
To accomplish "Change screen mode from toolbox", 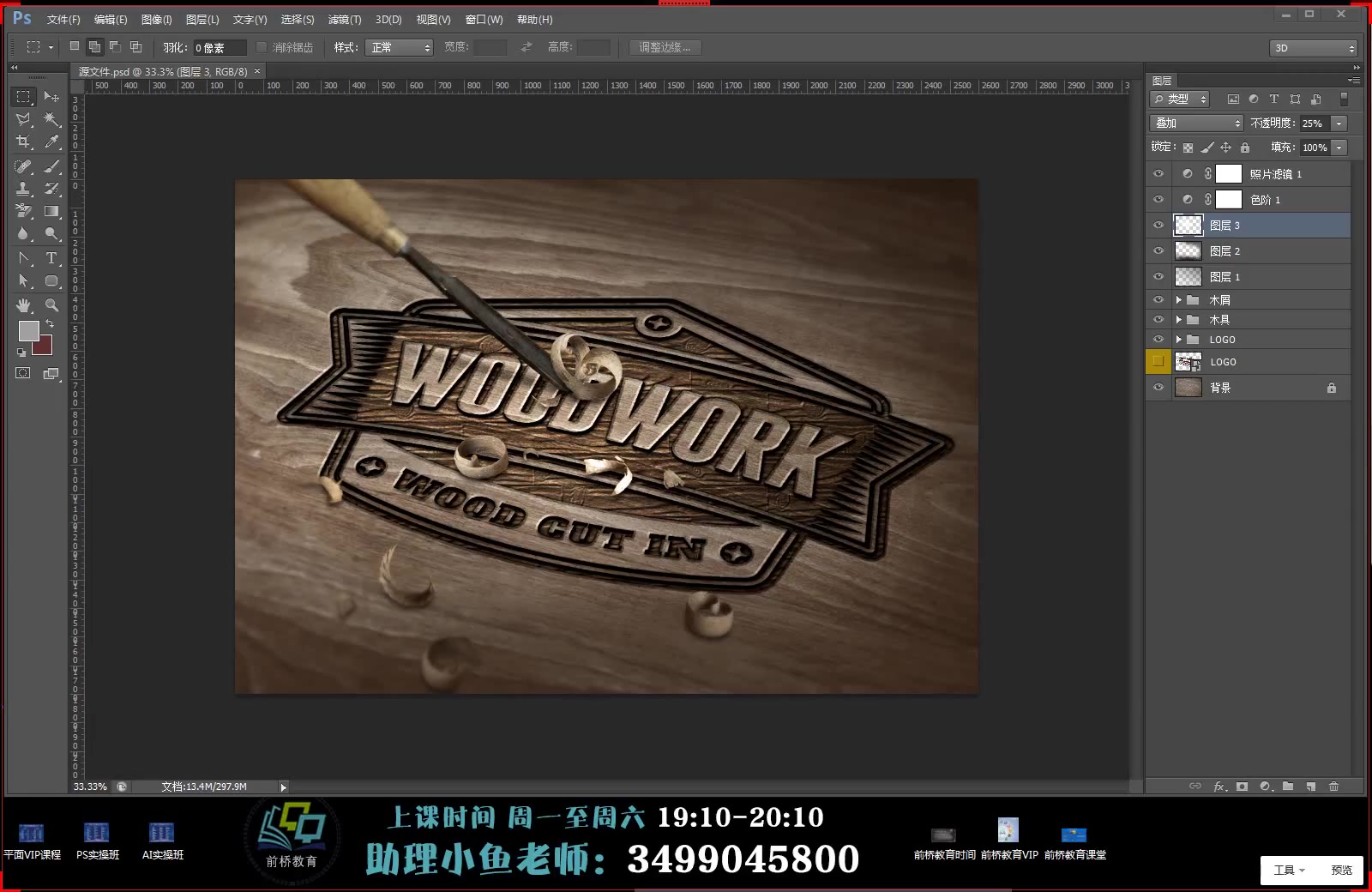I will [51, 373].
